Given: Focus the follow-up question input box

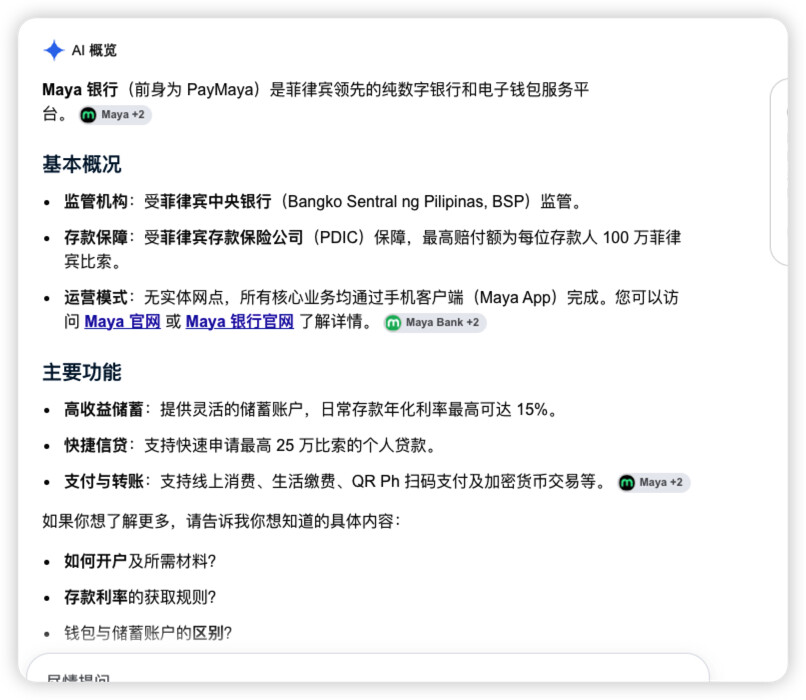Looking at the screenshot, I should [x=368, y=668].
